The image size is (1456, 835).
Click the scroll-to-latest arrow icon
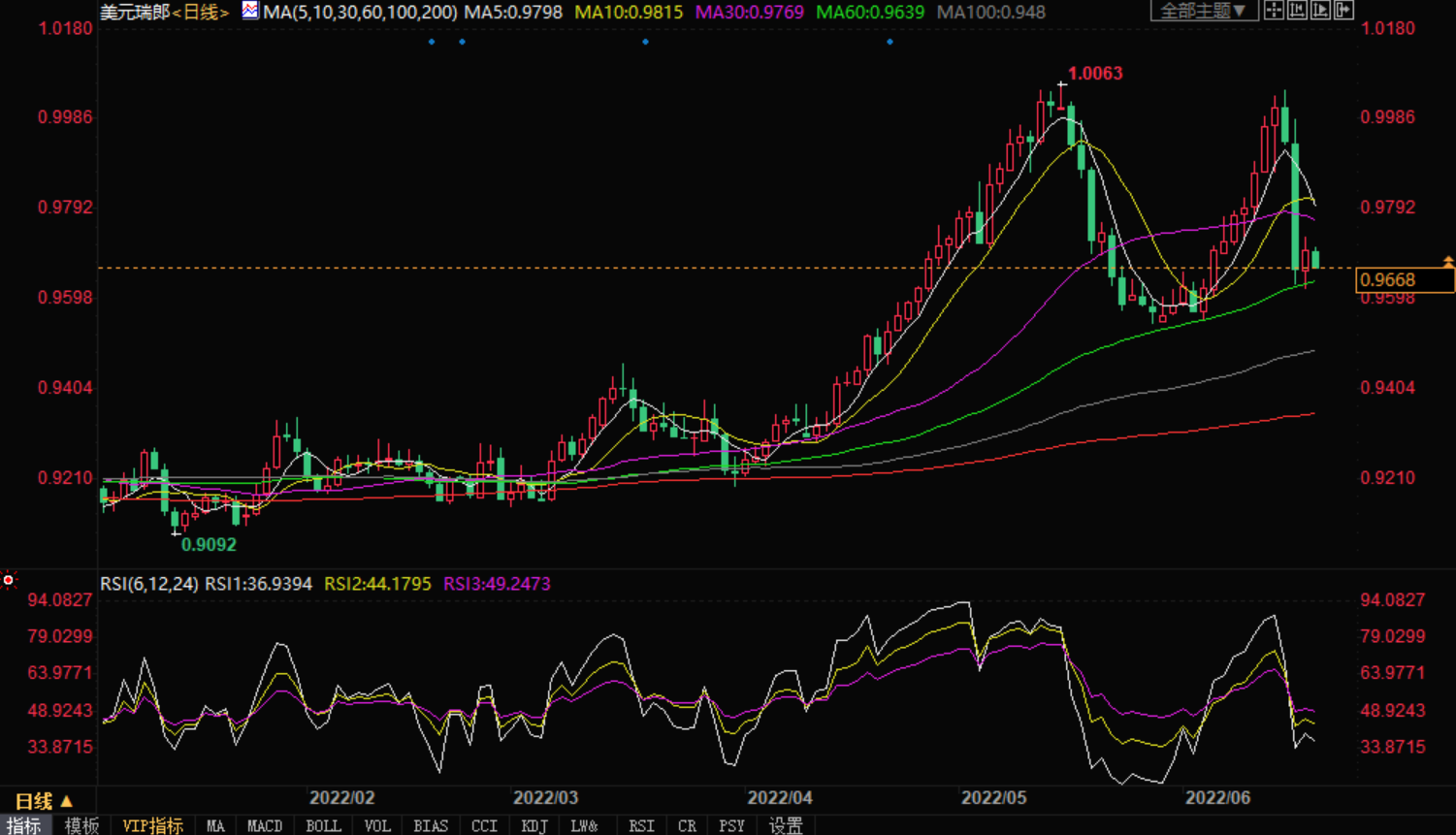pos(1343,11)
